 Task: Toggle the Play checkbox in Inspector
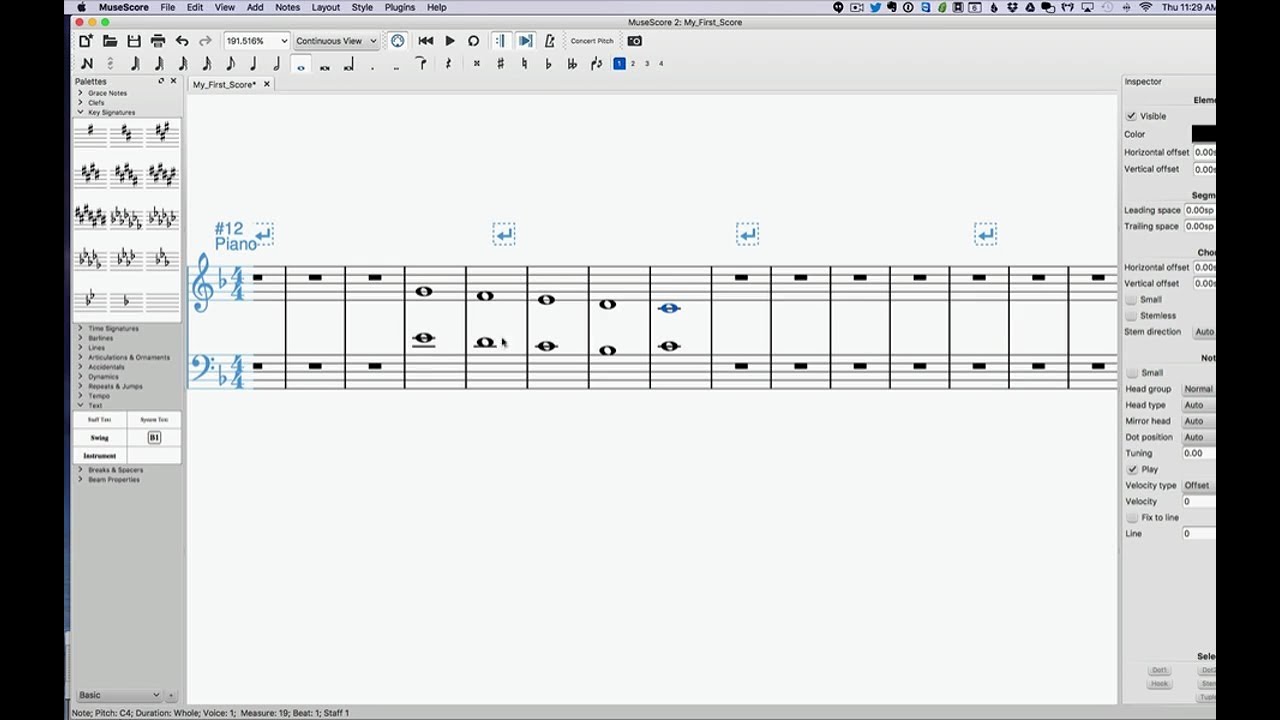pos(1131,469)
